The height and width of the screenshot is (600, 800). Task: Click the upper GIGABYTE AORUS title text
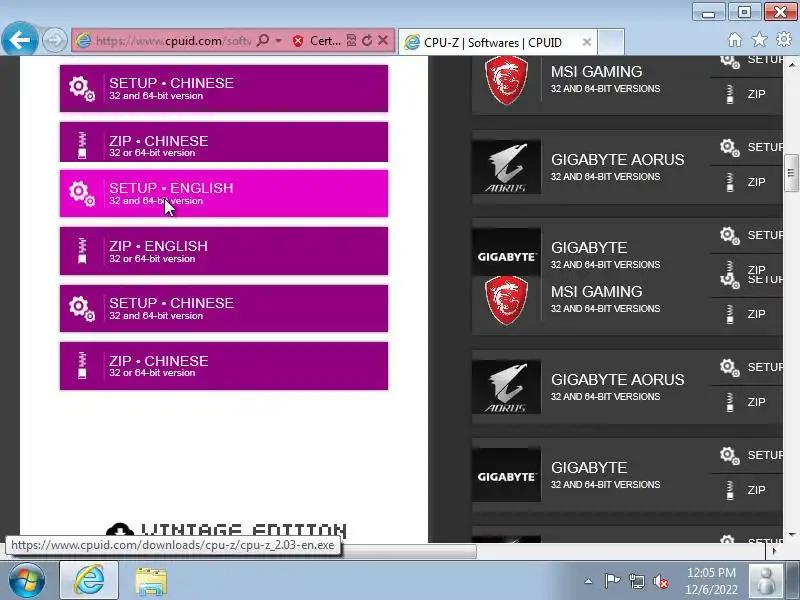[617, 160]
